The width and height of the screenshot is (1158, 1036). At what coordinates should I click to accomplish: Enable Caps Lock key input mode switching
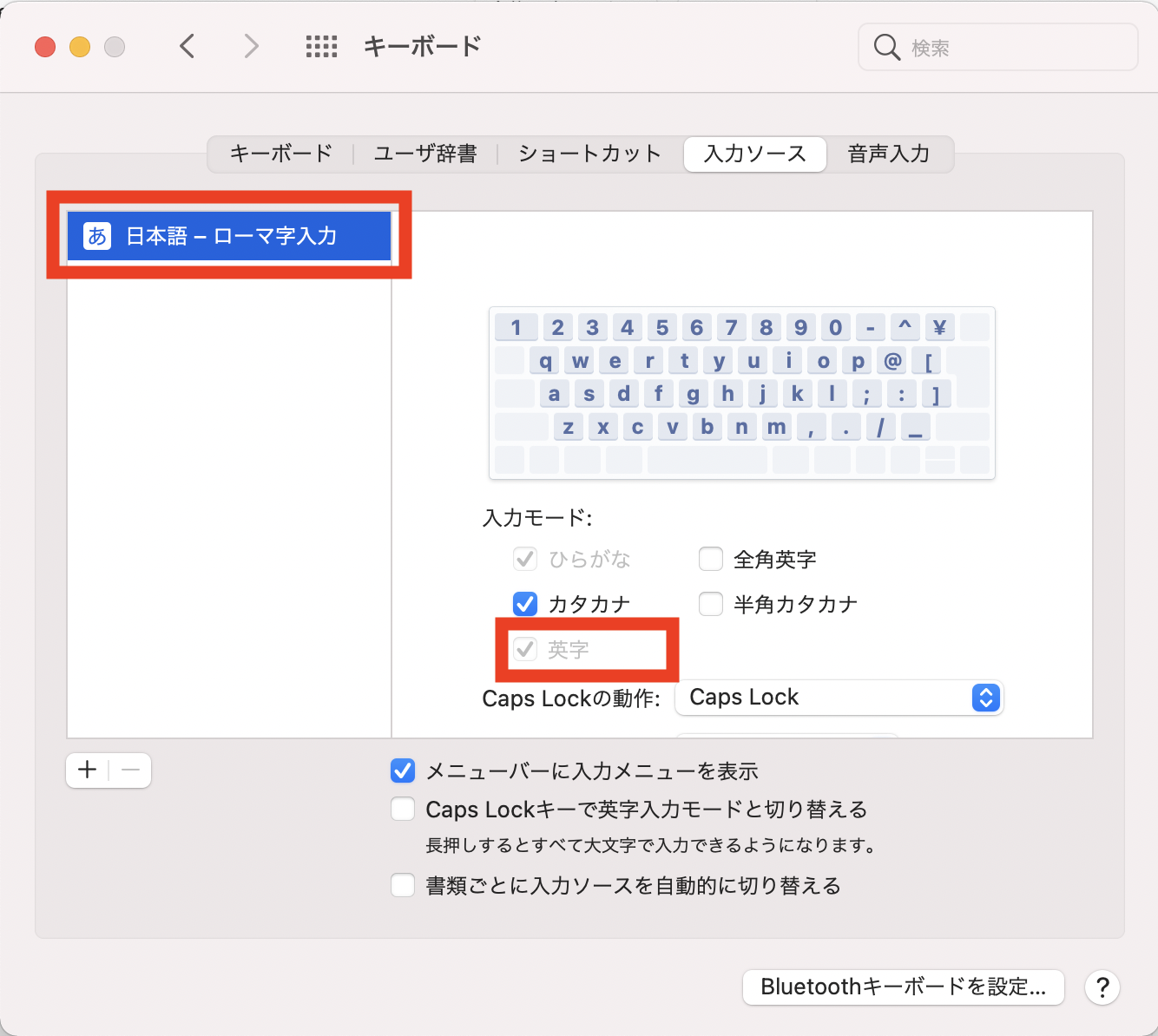tap(403, 809)
